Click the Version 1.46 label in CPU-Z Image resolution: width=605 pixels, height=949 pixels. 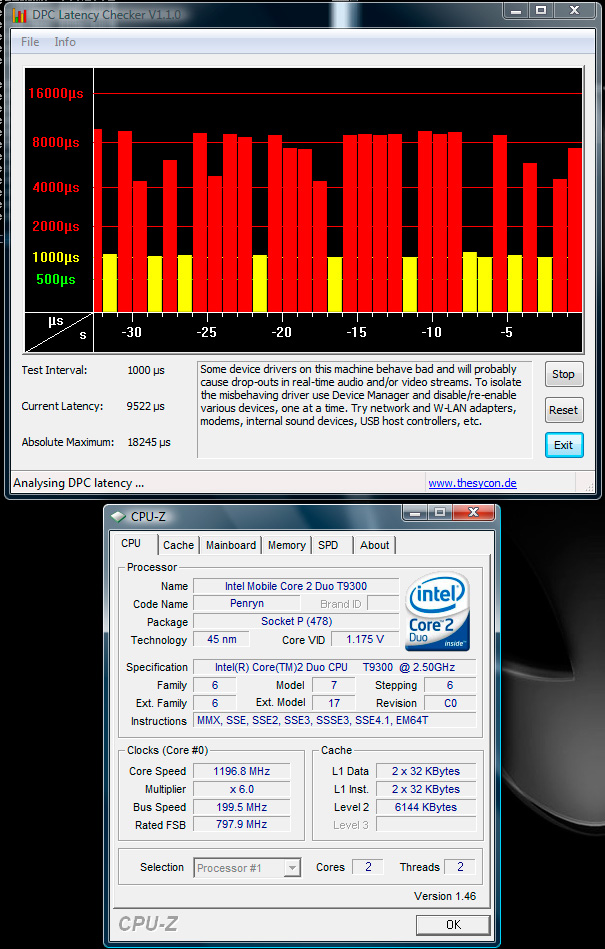pyautogui.click(x=445, y=896)
